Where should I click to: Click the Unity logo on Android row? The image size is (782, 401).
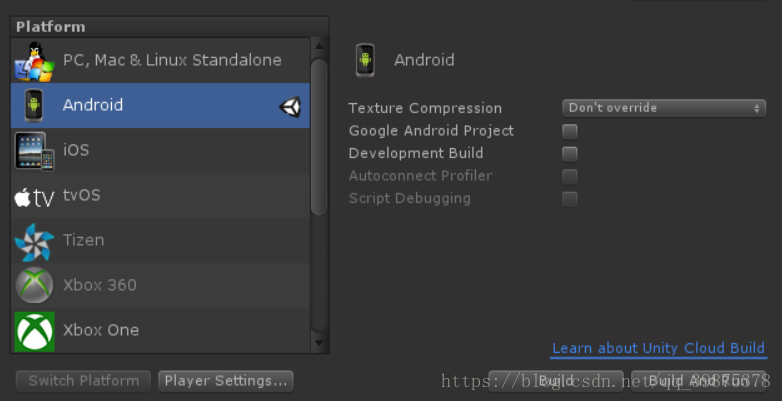290,106
